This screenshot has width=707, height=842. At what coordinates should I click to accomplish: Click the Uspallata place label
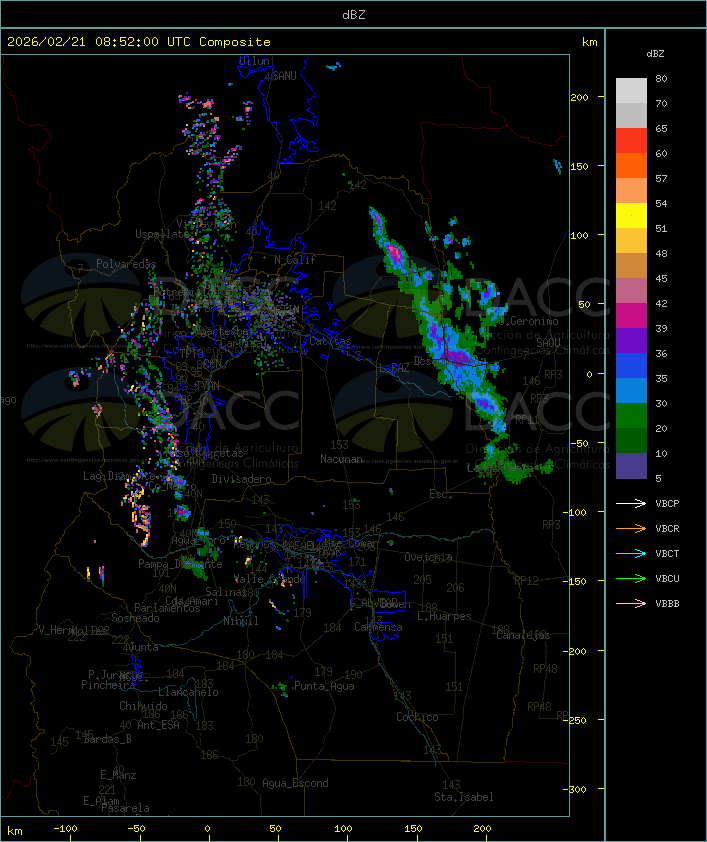pos(162,235)
